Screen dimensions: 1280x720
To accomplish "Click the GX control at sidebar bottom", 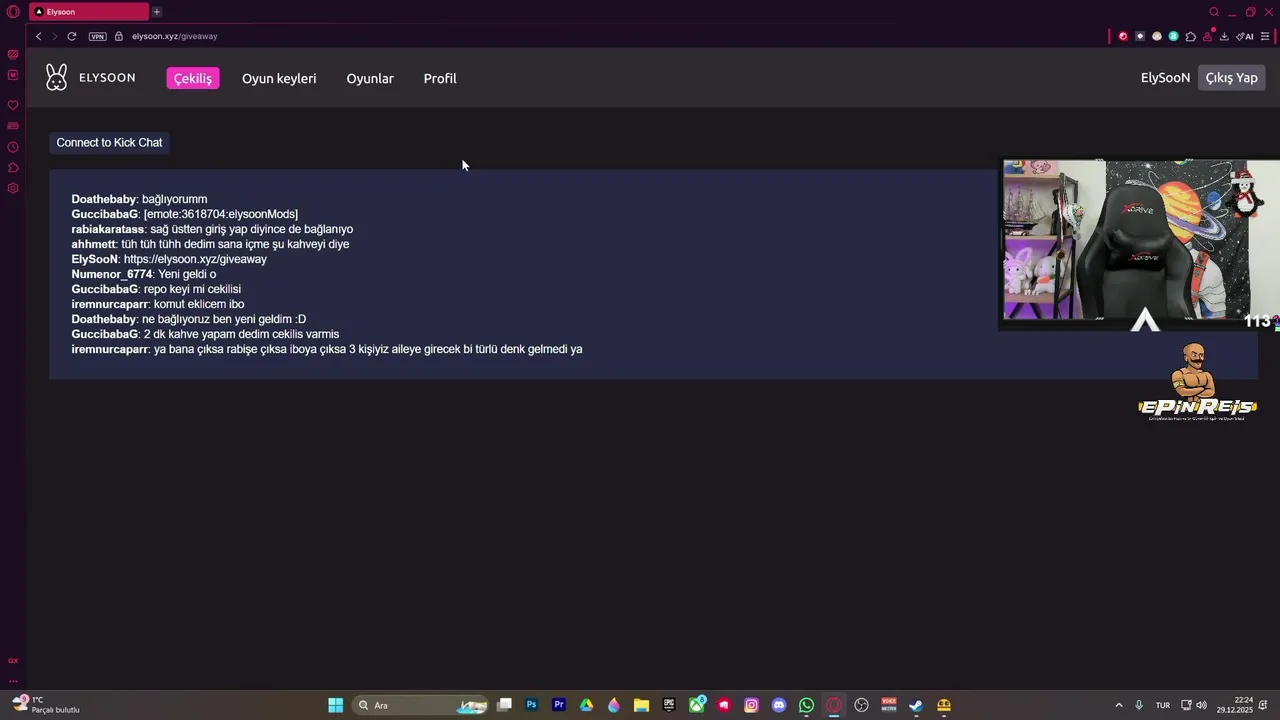I will point(13,661).
